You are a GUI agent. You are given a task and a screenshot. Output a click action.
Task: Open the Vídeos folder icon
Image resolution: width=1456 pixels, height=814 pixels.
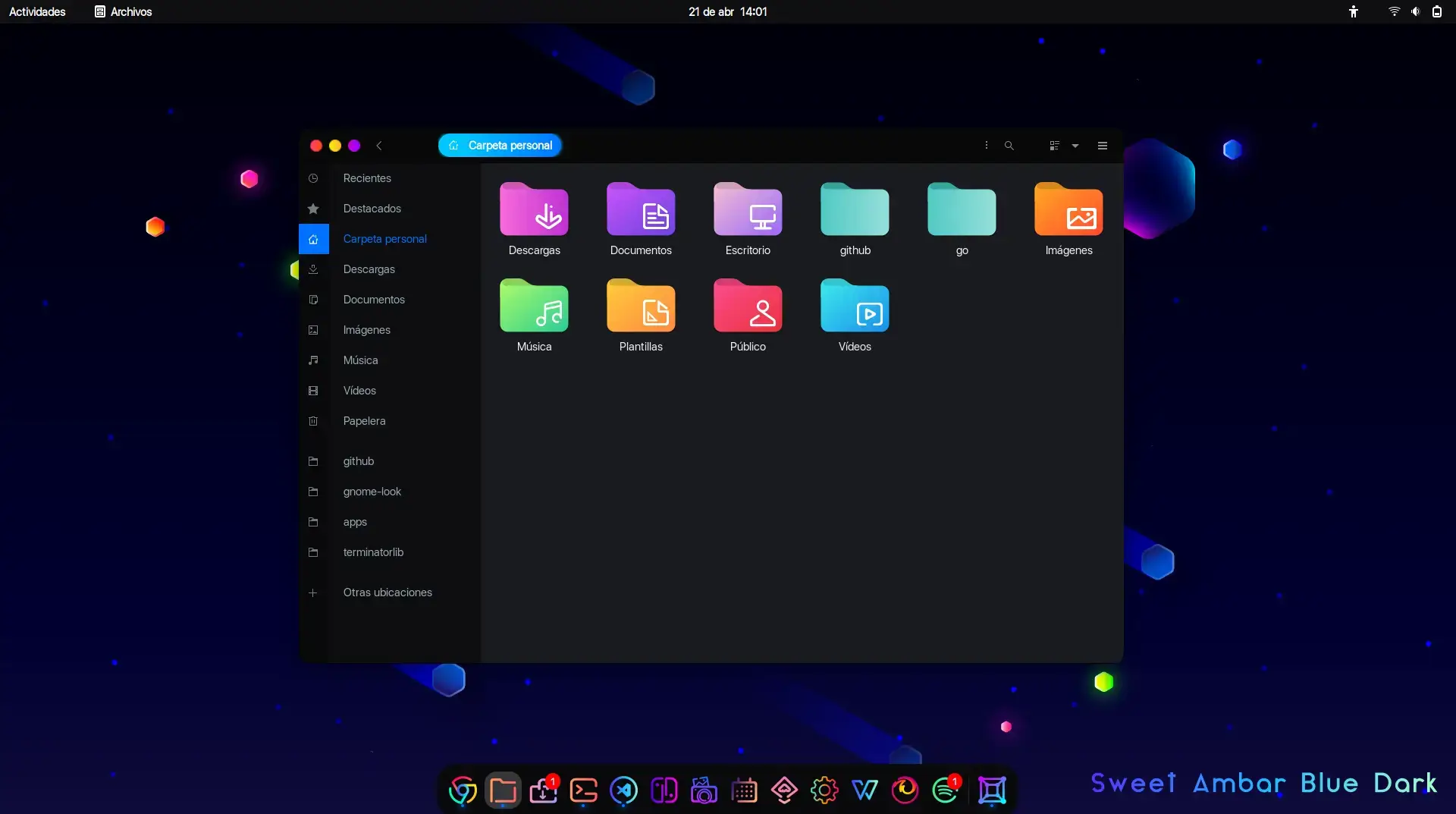coord(855,308)
